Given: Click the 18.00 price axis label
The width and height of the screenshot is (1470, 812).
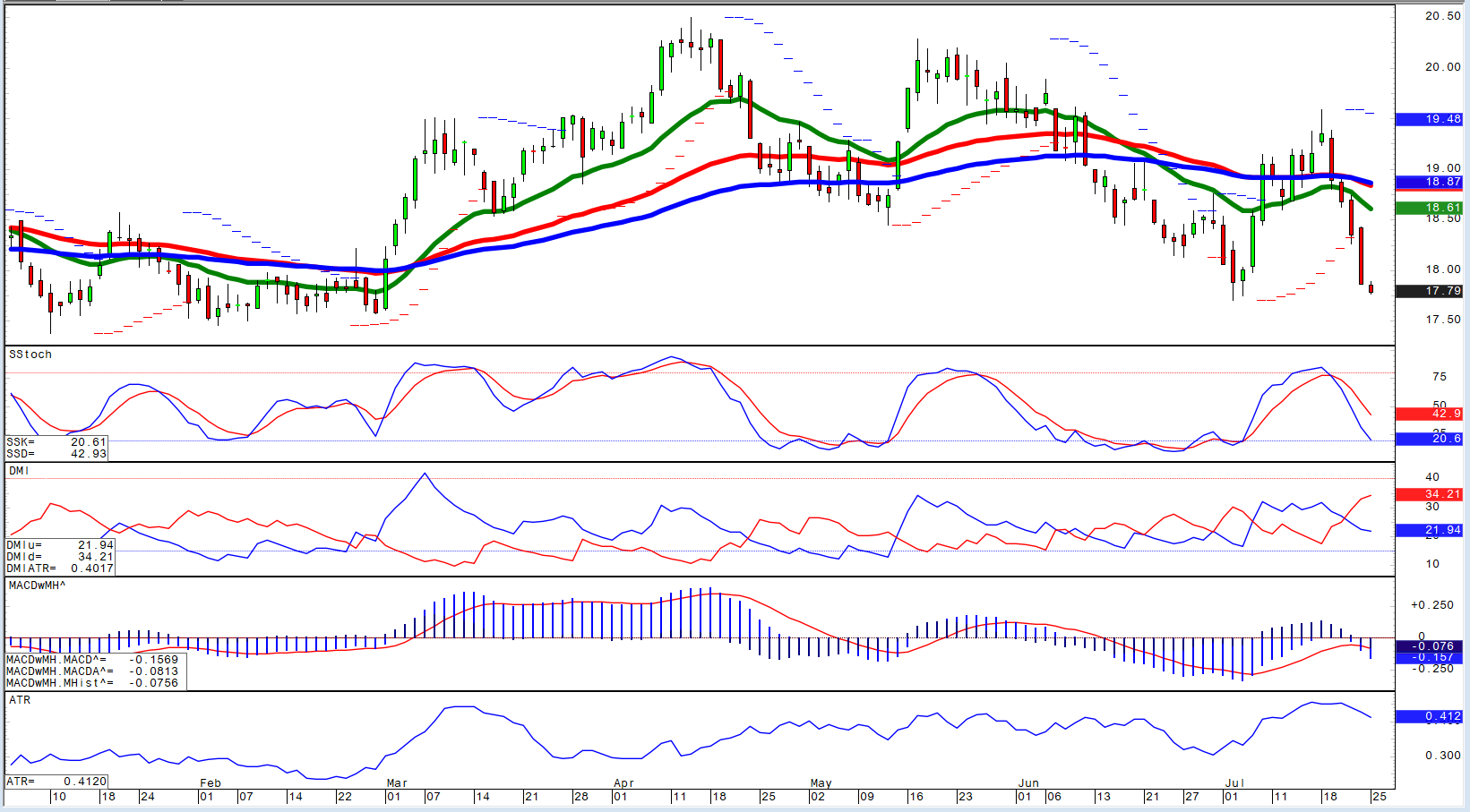Looking at the screenshot, I should [x=1443, y=269].
